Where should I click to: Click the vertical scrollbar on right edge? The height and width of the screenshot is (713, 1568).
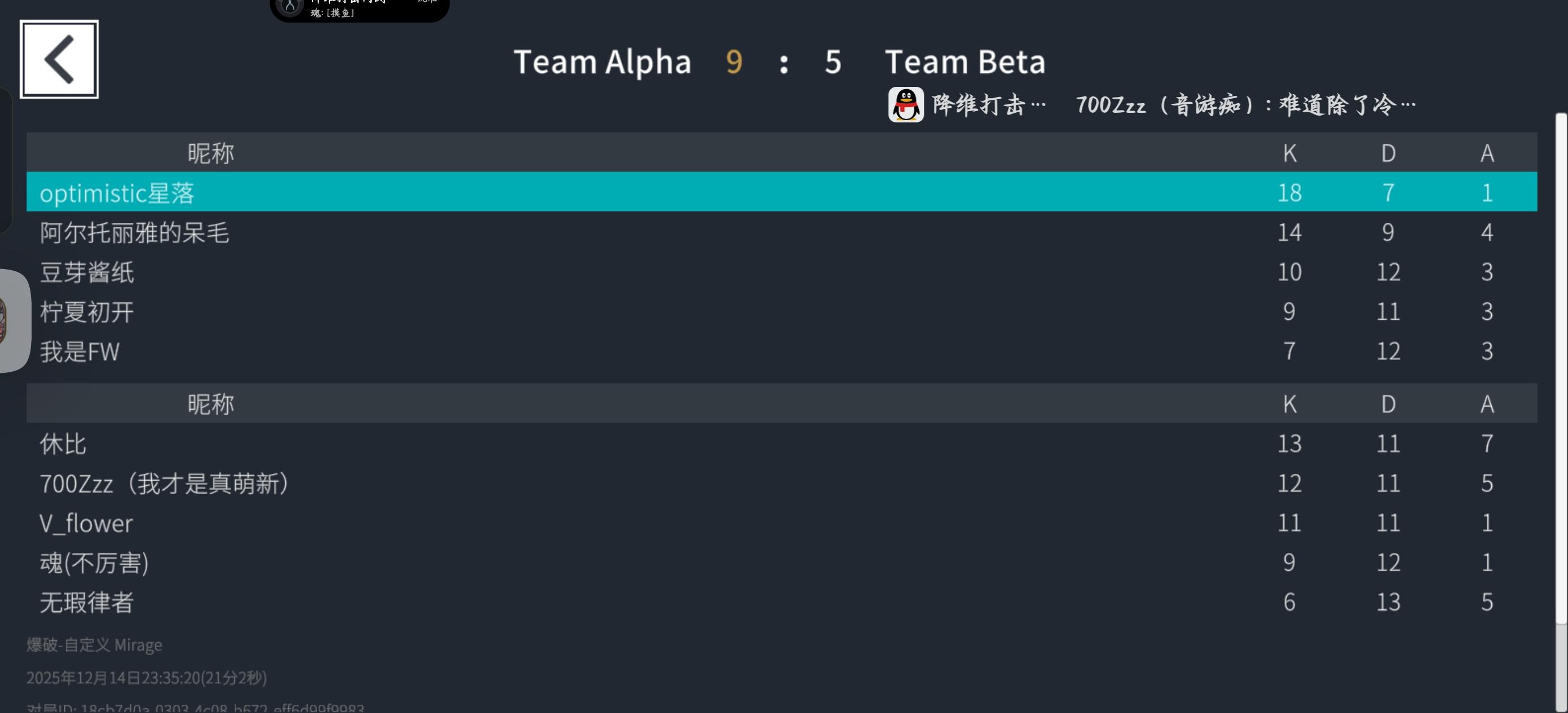pos(1560,366)
